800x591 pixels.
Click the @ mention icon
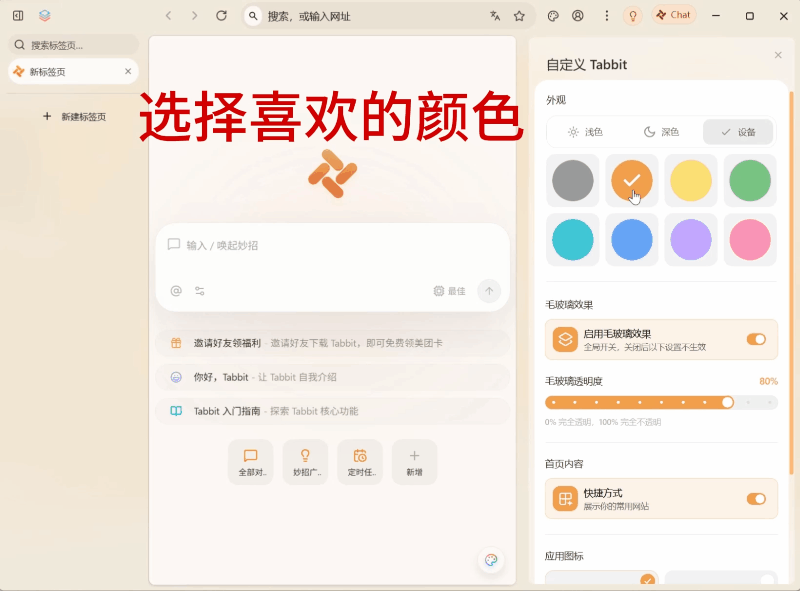(x=176, y=291)
